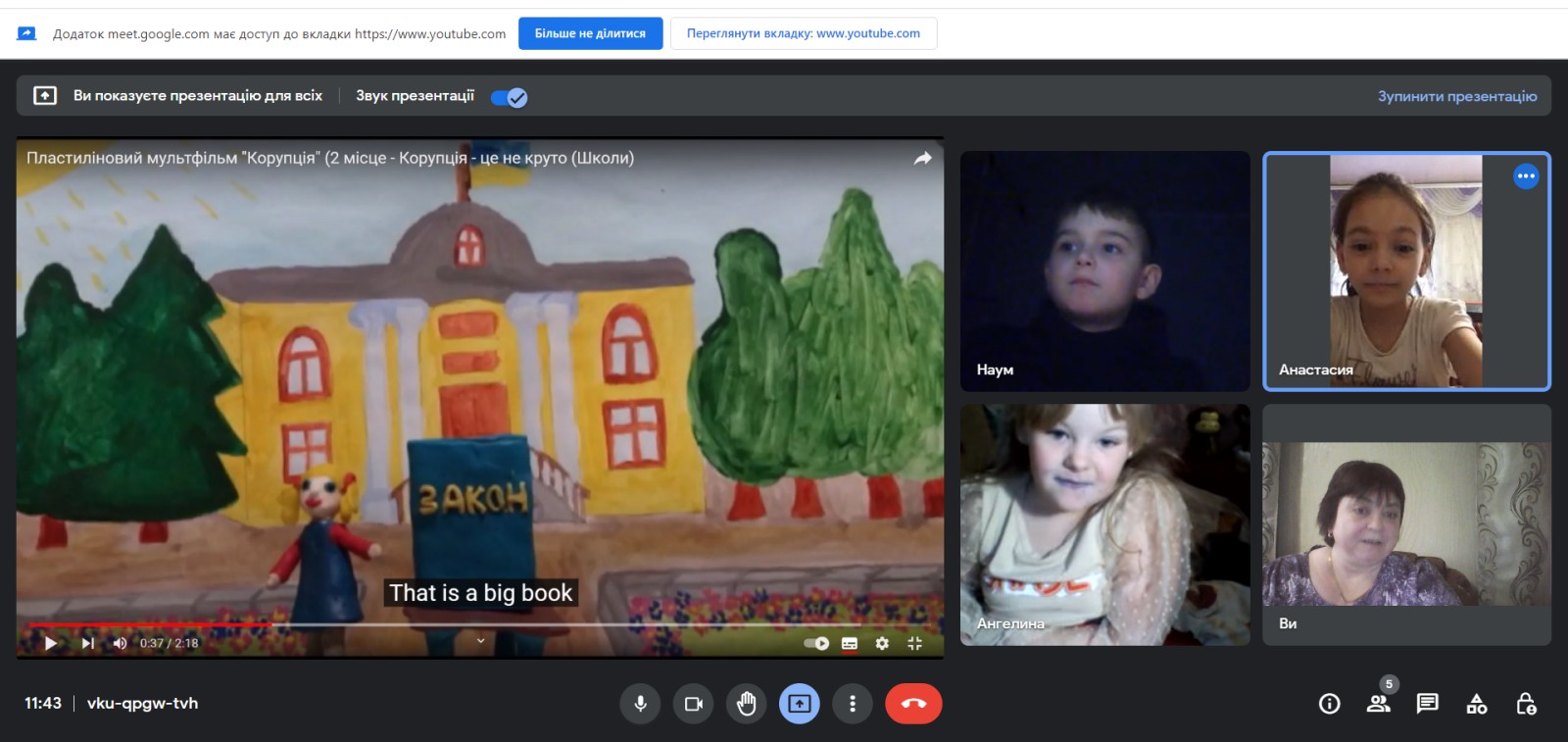Image resolution: width=1568 pixels, height=742 pixels.
Task: Open more options three-dot menu
Action: tap(853, 704)
